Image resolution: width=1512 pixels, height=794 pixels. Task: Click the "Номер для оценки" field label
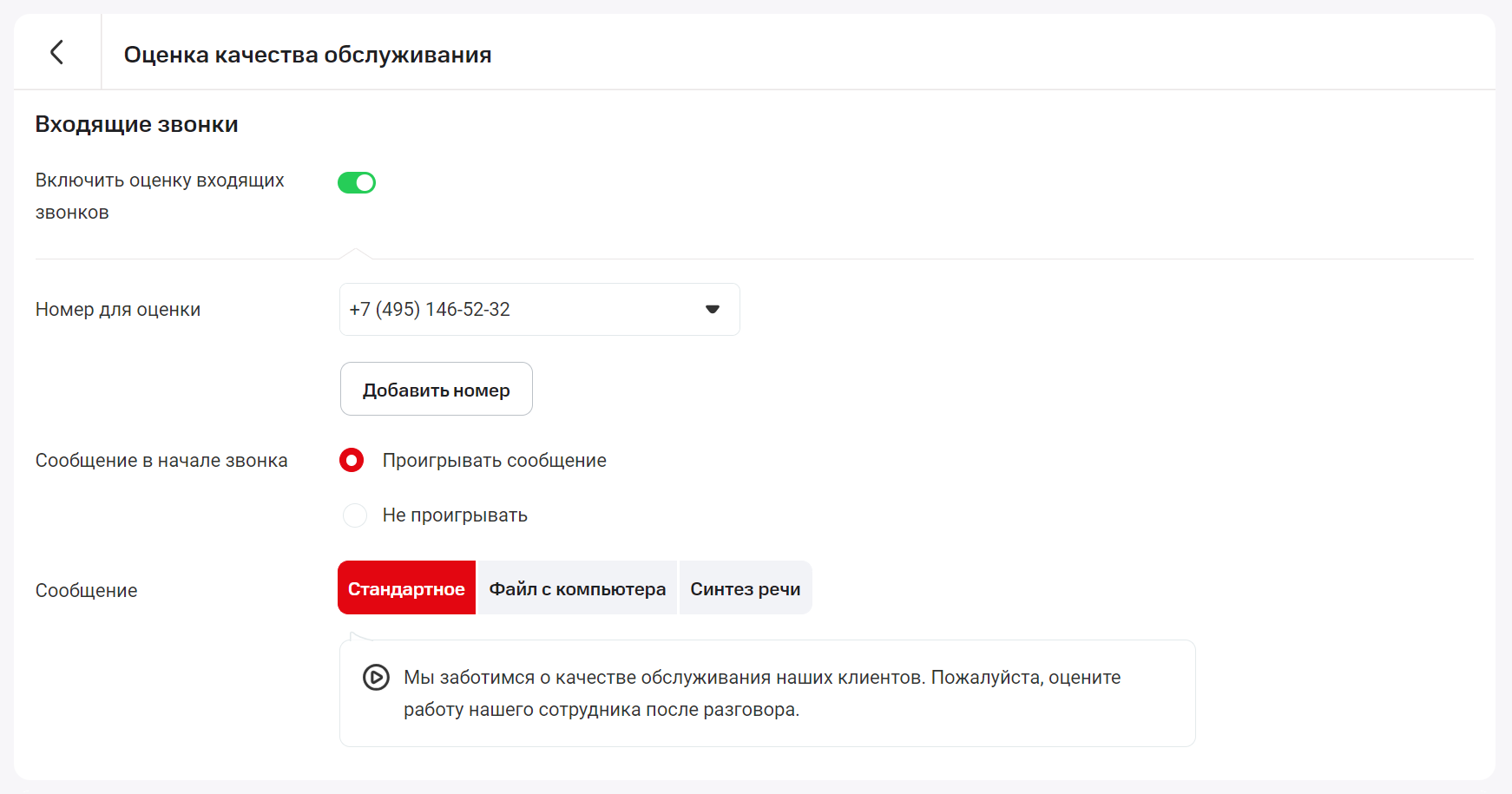click(118, 310)
